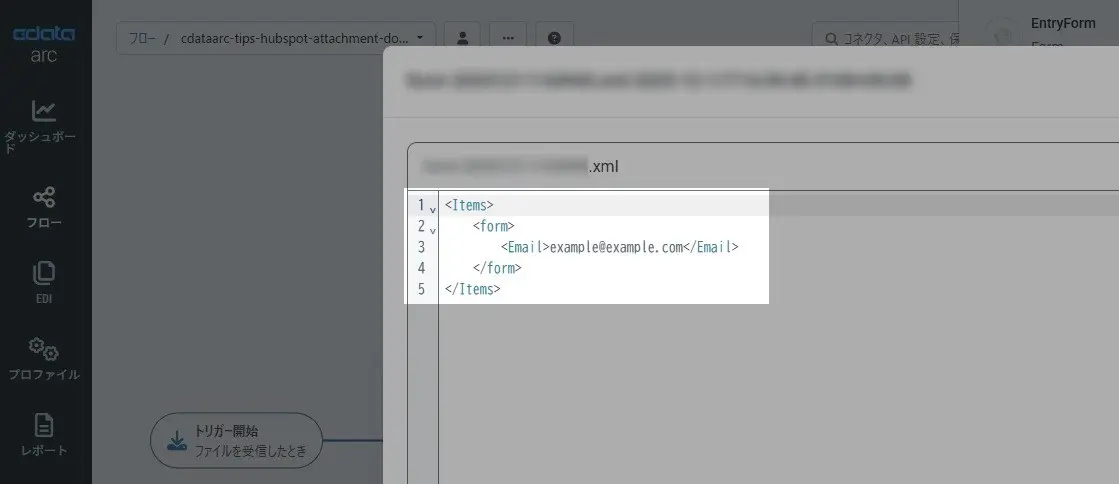Click the CData Arc logo
Image resolution: width=1119 pixels, height=484 pixels.
point(44,44)
